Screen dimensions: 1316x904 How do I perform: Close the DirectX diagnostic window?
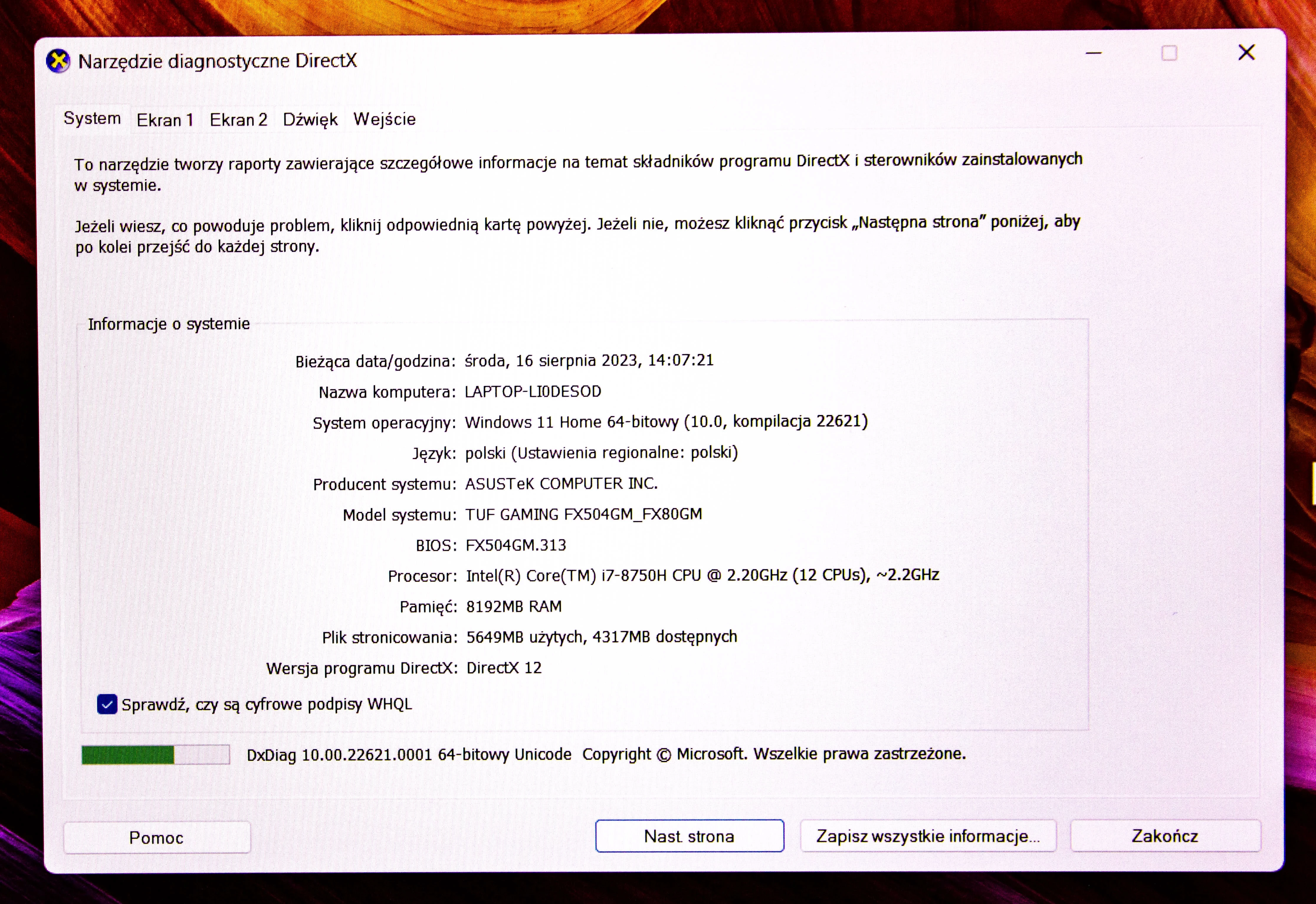pos(1246,53)
